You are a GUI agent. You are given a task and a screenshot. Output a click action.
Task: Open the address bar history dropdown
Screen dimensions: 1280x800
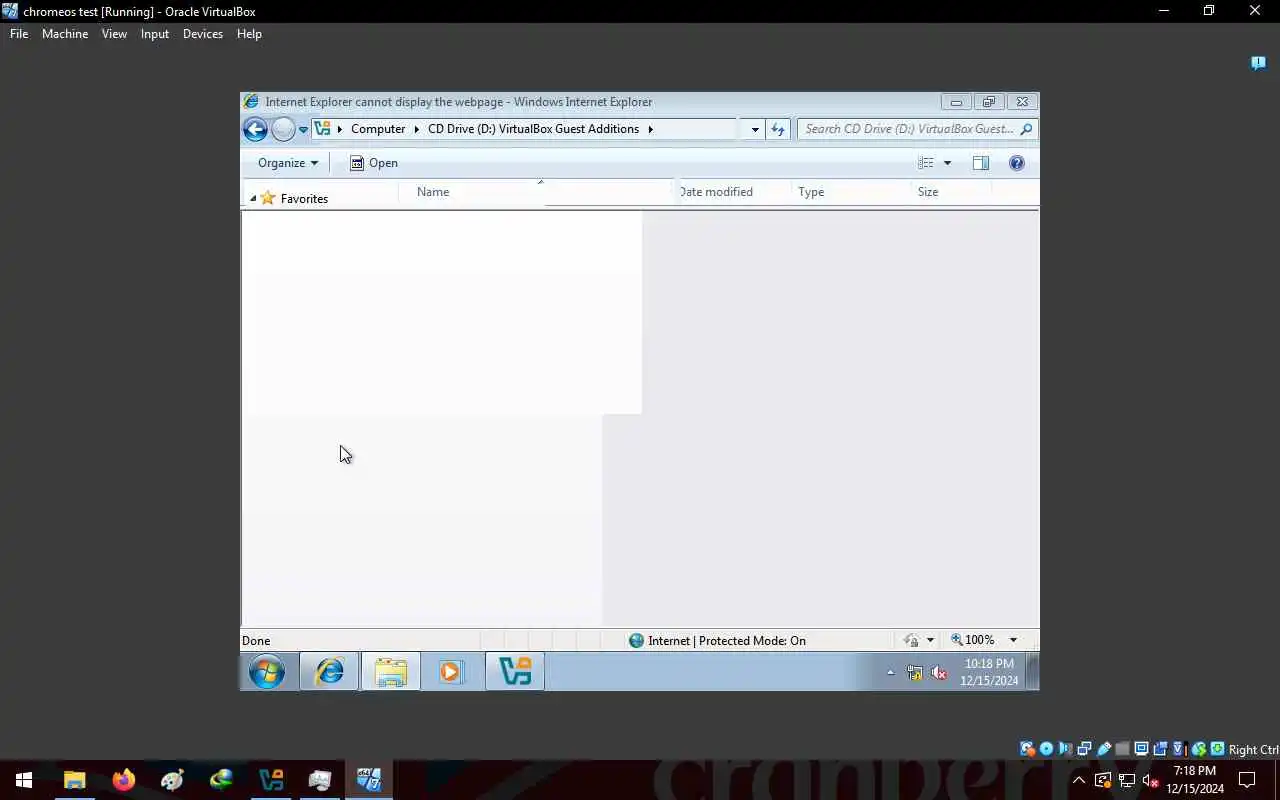click(x=755, y=129)
